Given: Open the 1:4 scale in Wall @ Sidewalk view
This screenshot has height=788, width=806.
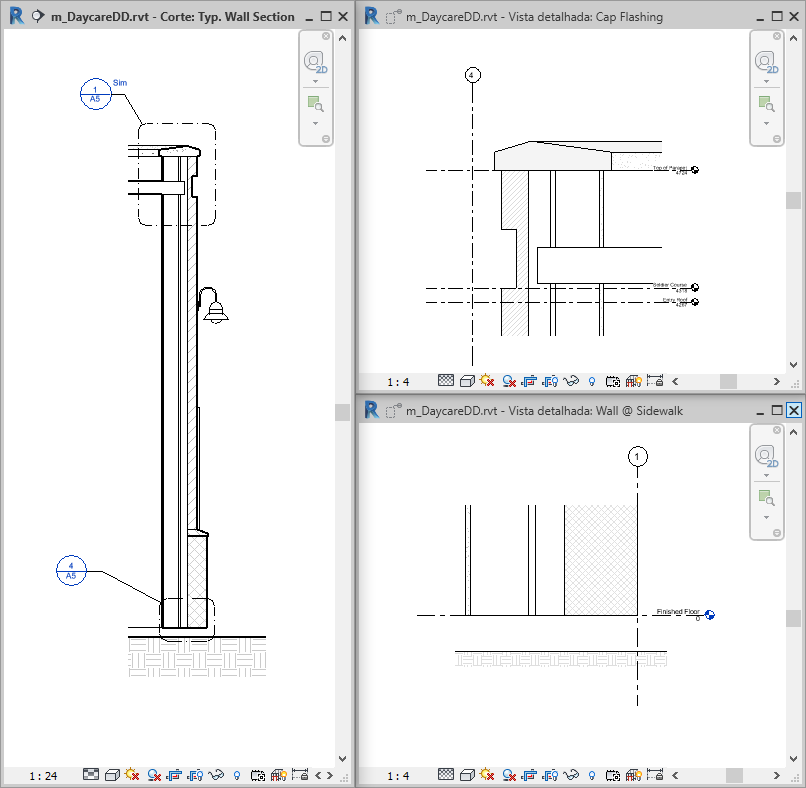Looking at the screenshot, I should (x=398, y=776).
